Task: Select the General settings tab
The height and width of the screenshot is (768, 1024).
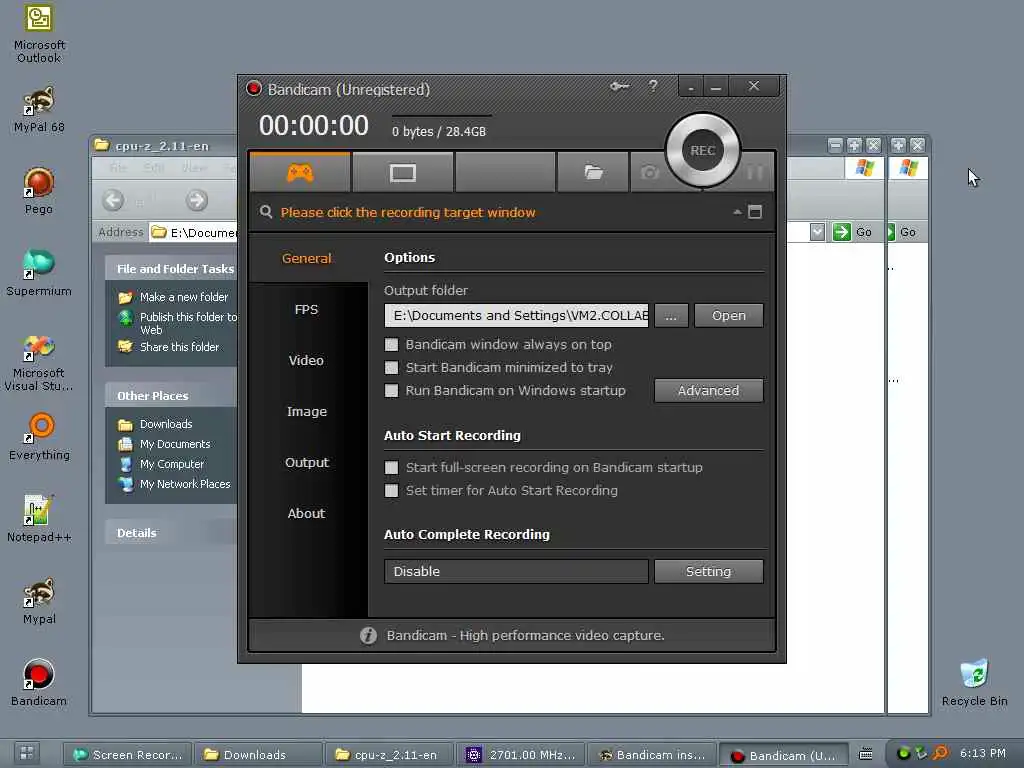Action: coord(307,258)
